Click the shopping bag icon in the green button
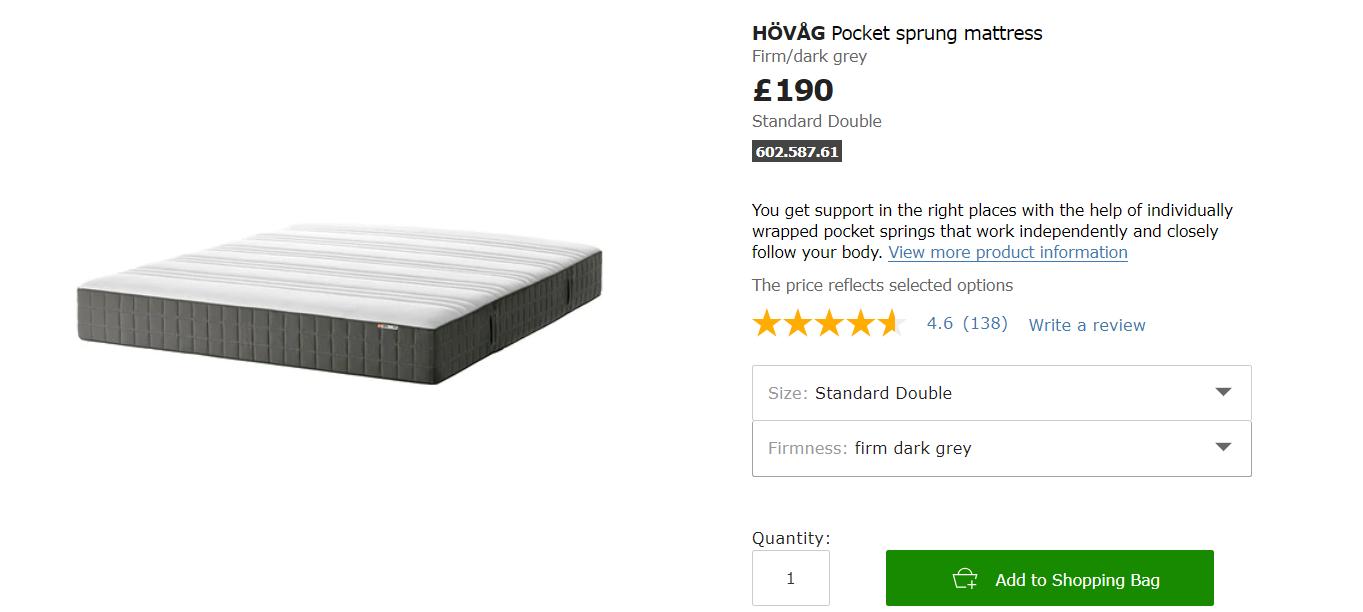Viewport: 1363px width, 612px height. tap(964, 578)
